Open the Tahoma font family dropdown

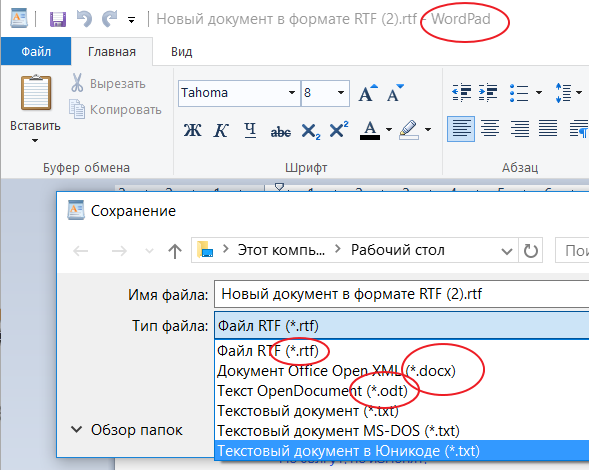tap(291, 92)
